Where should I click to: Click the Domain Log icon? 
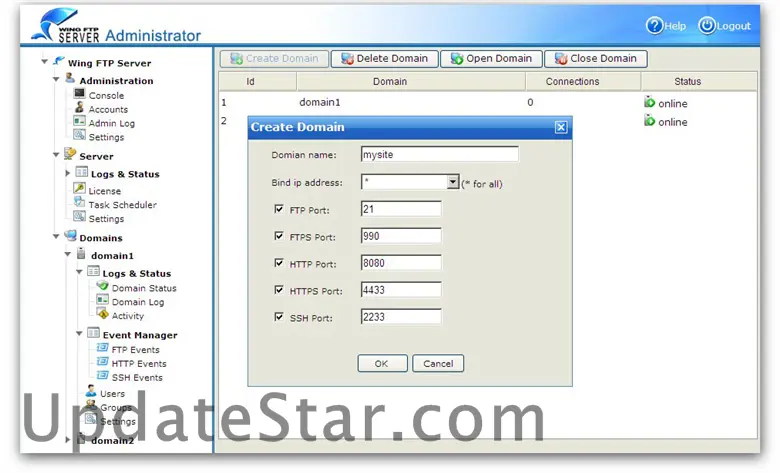click(102, 300)
